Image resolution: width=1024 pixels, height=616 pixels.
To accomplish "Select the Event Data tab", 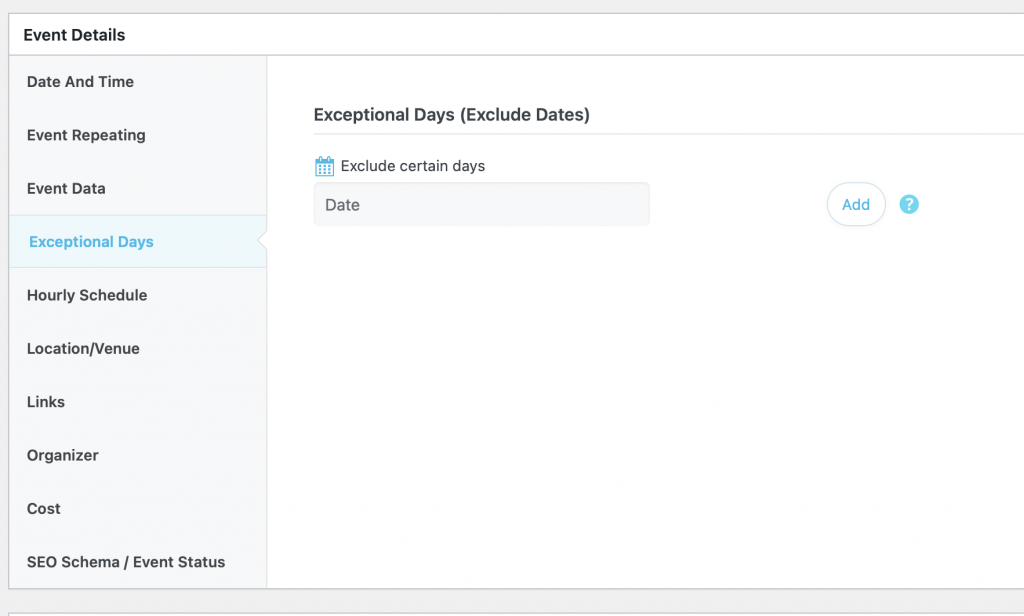I will pos(66,188).
